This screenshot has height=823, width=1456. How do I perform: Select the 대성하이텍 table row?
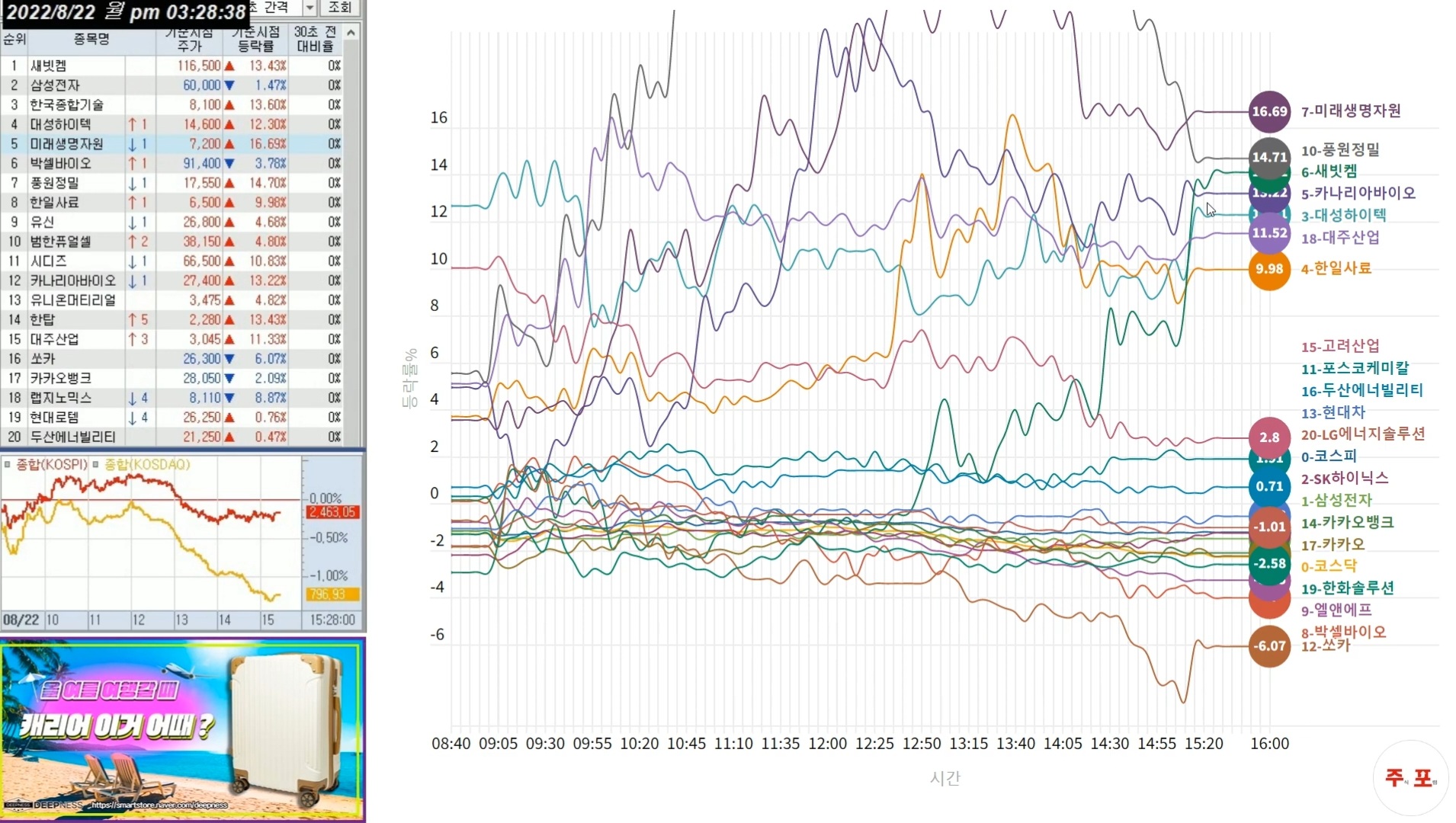pos(172,124)
